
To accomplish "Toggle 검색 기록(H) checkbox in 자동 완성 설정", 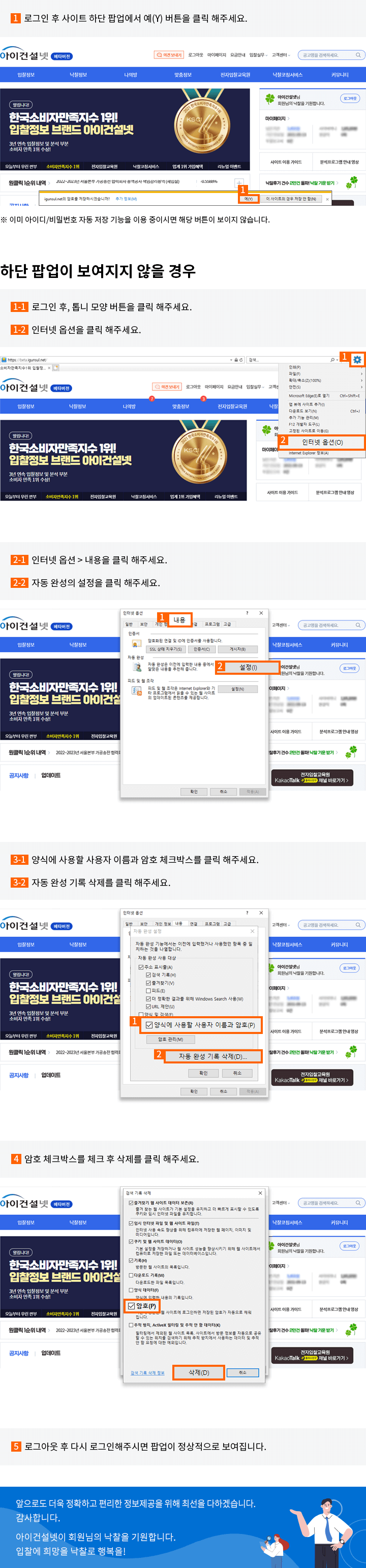I will coord(148,975).
